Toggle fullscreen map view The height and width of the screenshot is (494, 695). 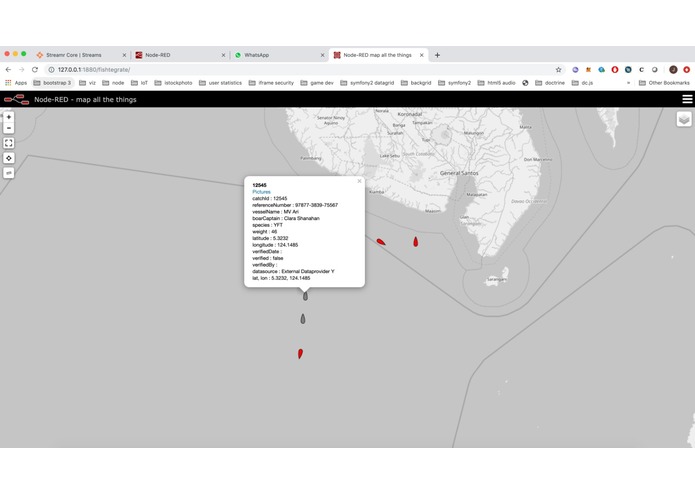coord(8,143)
